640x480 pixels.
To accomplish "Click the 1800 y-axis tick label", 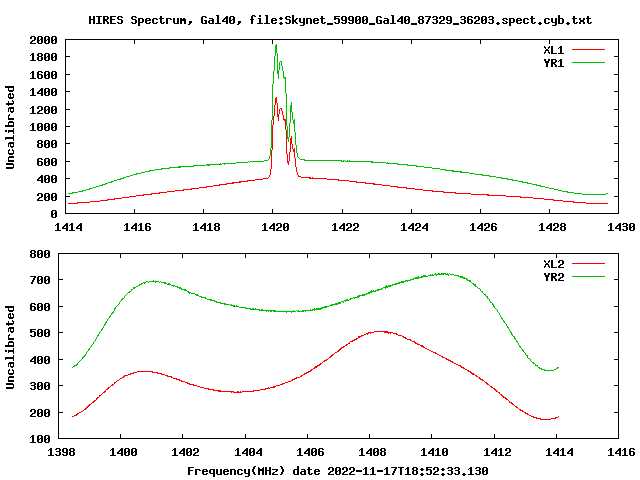I will 43,57.
